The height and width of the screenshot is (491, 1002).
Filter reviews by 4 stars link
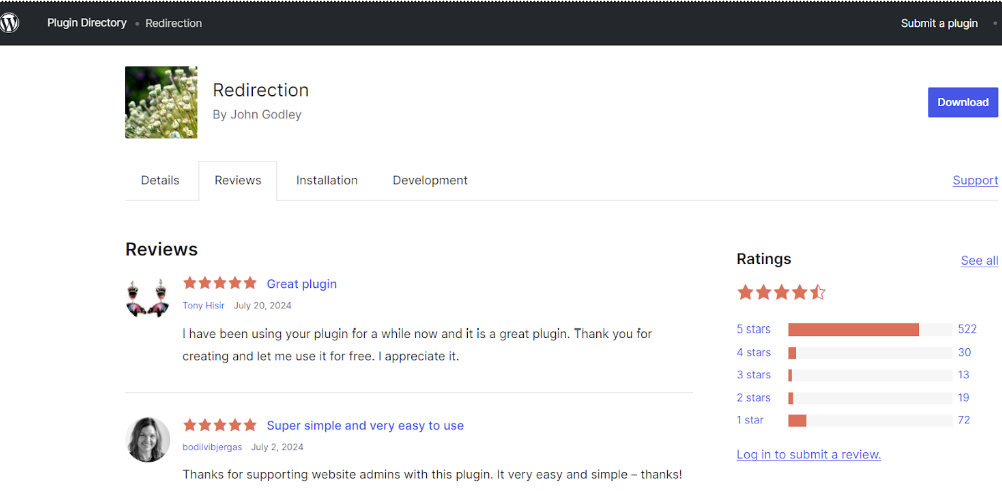point(753,352)
